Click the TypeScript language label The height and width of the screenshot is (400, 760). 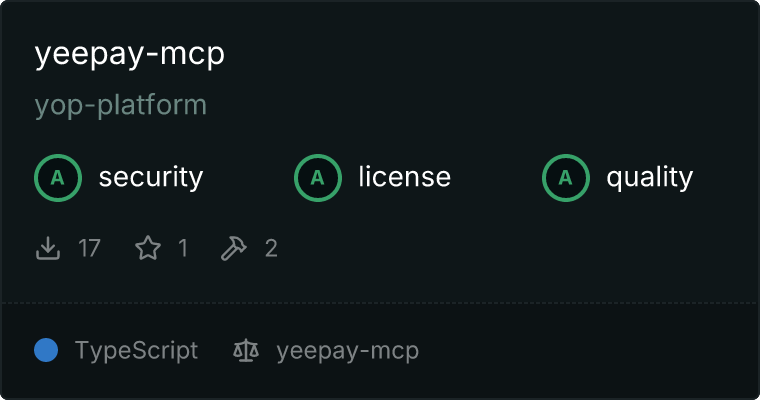pyautogui.click(x=136, y=351)
